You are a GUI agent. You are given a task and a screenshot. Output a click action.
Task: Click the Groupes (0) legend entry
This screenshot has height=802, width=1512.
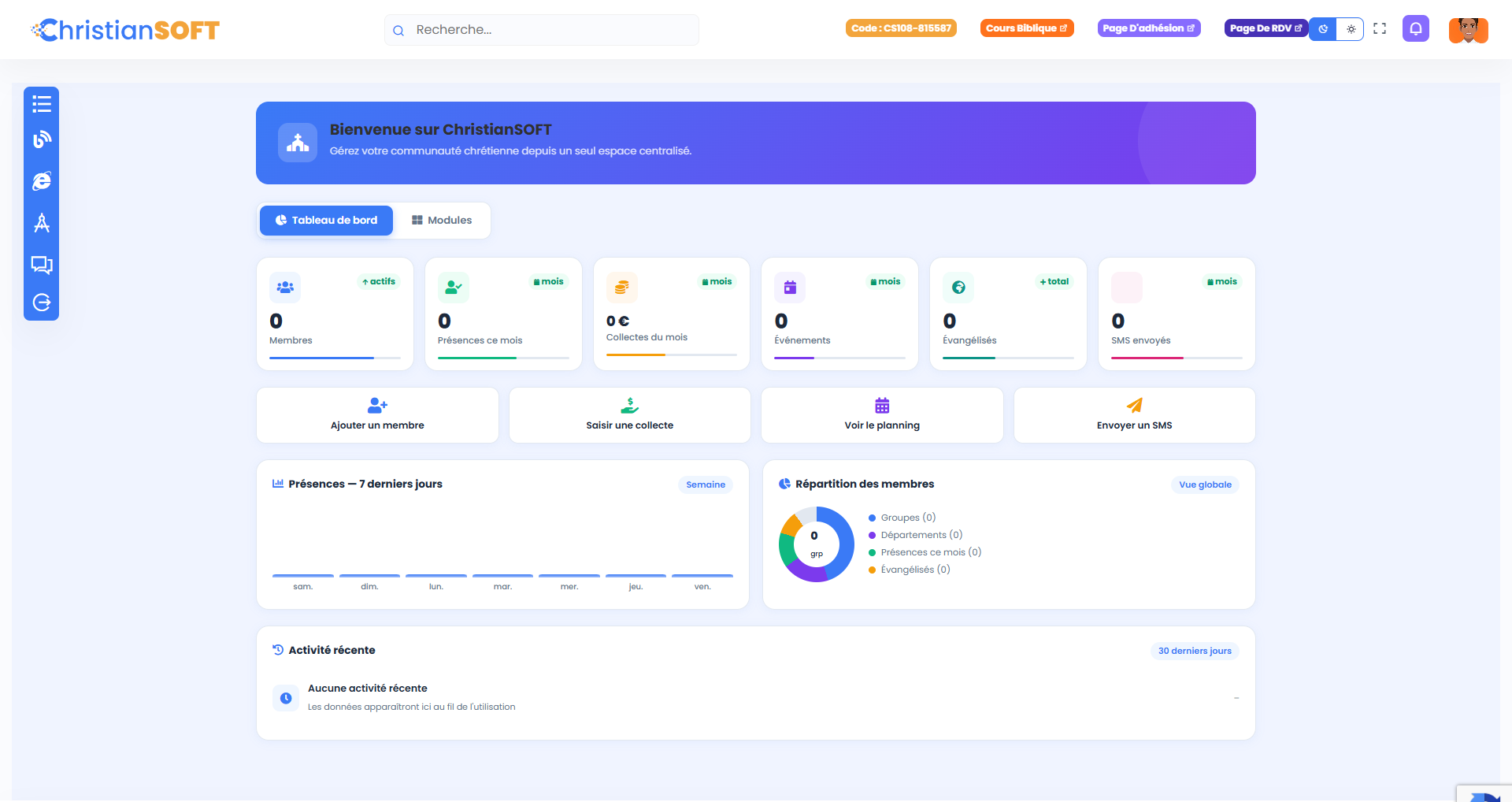point(902,518)
